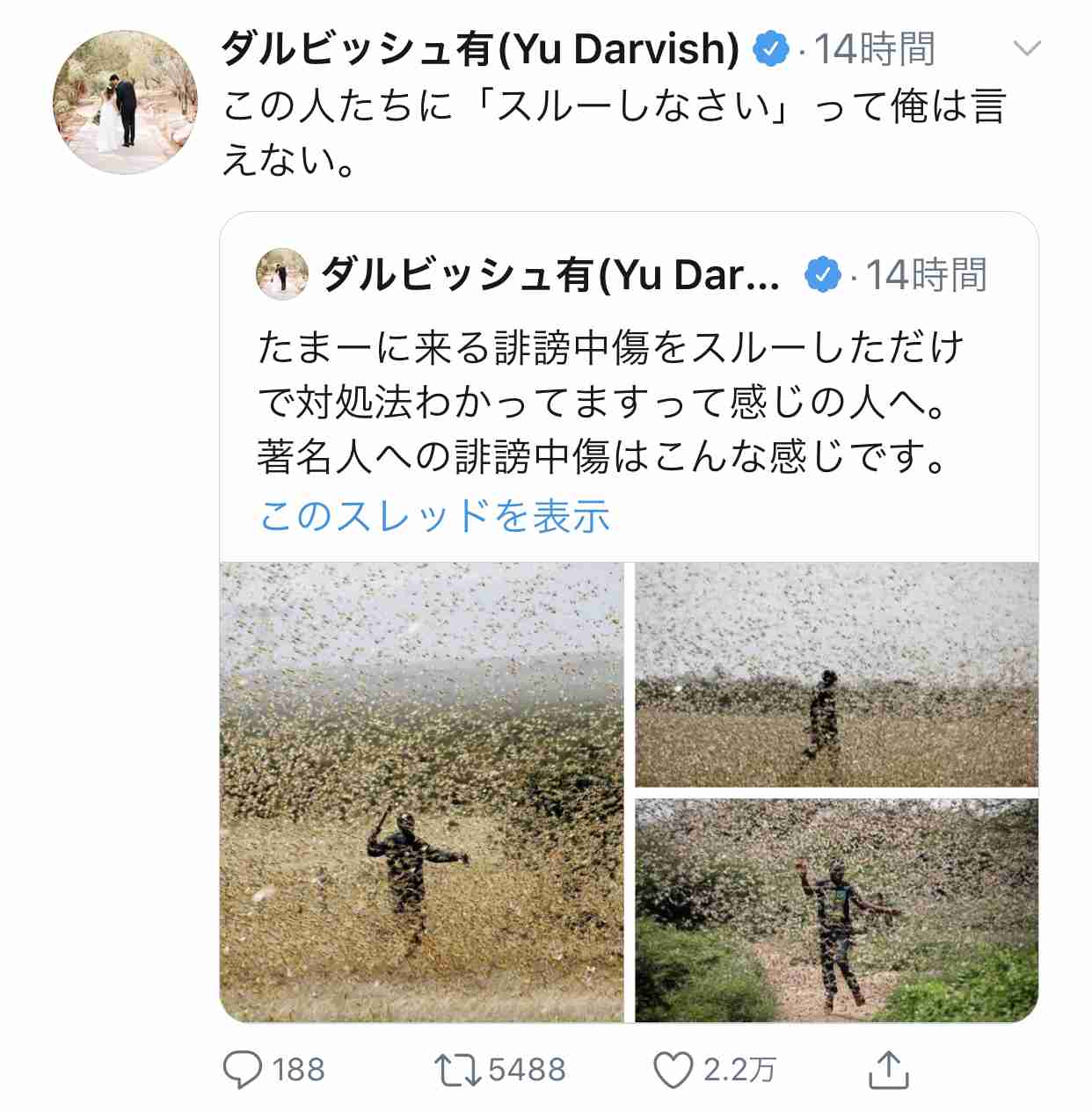Open the top-right locust swarm photo
1092x1112 pixels.
836,674
